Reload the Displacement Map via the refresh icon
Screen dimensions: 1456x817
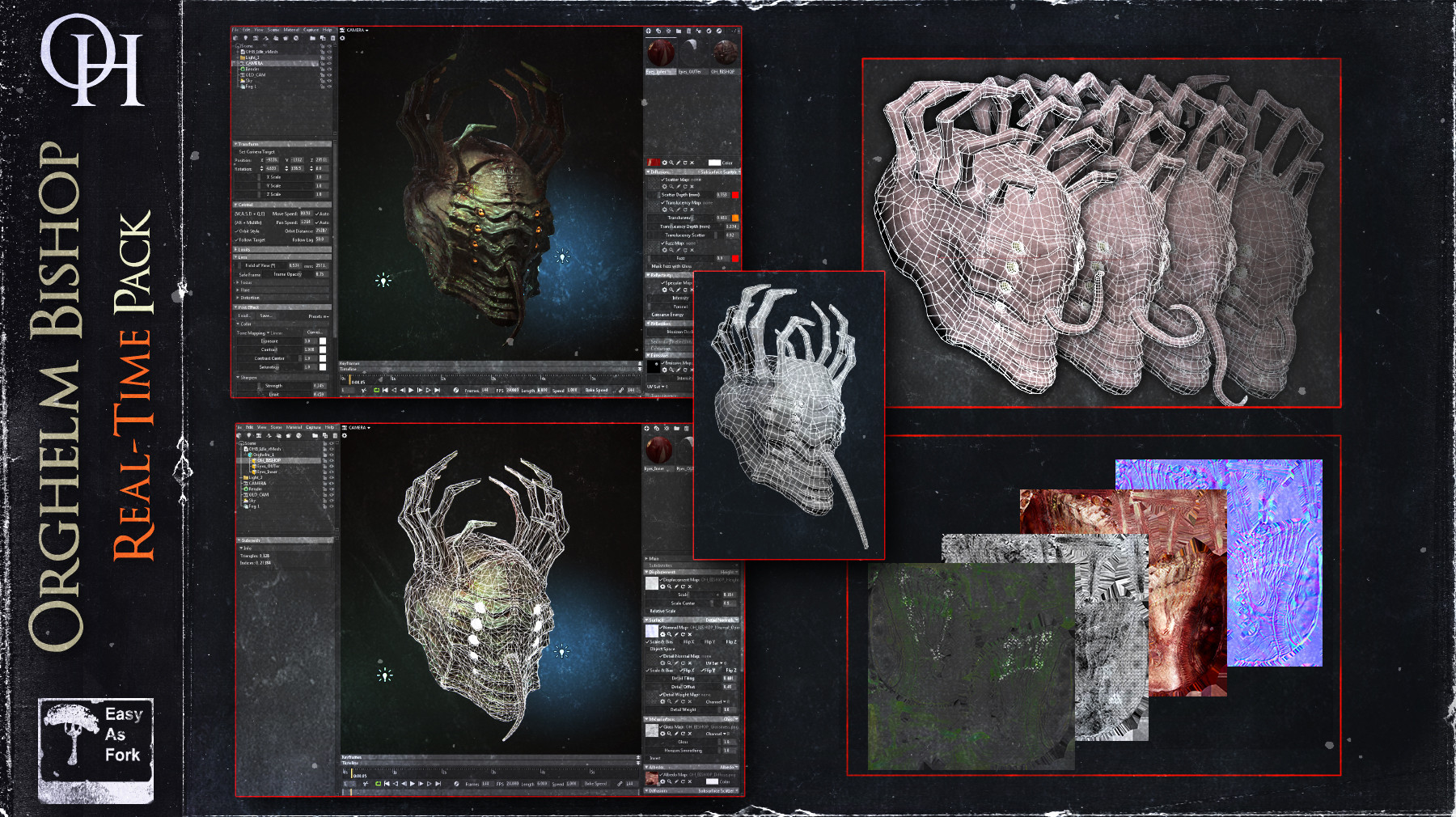click(682, 586)
